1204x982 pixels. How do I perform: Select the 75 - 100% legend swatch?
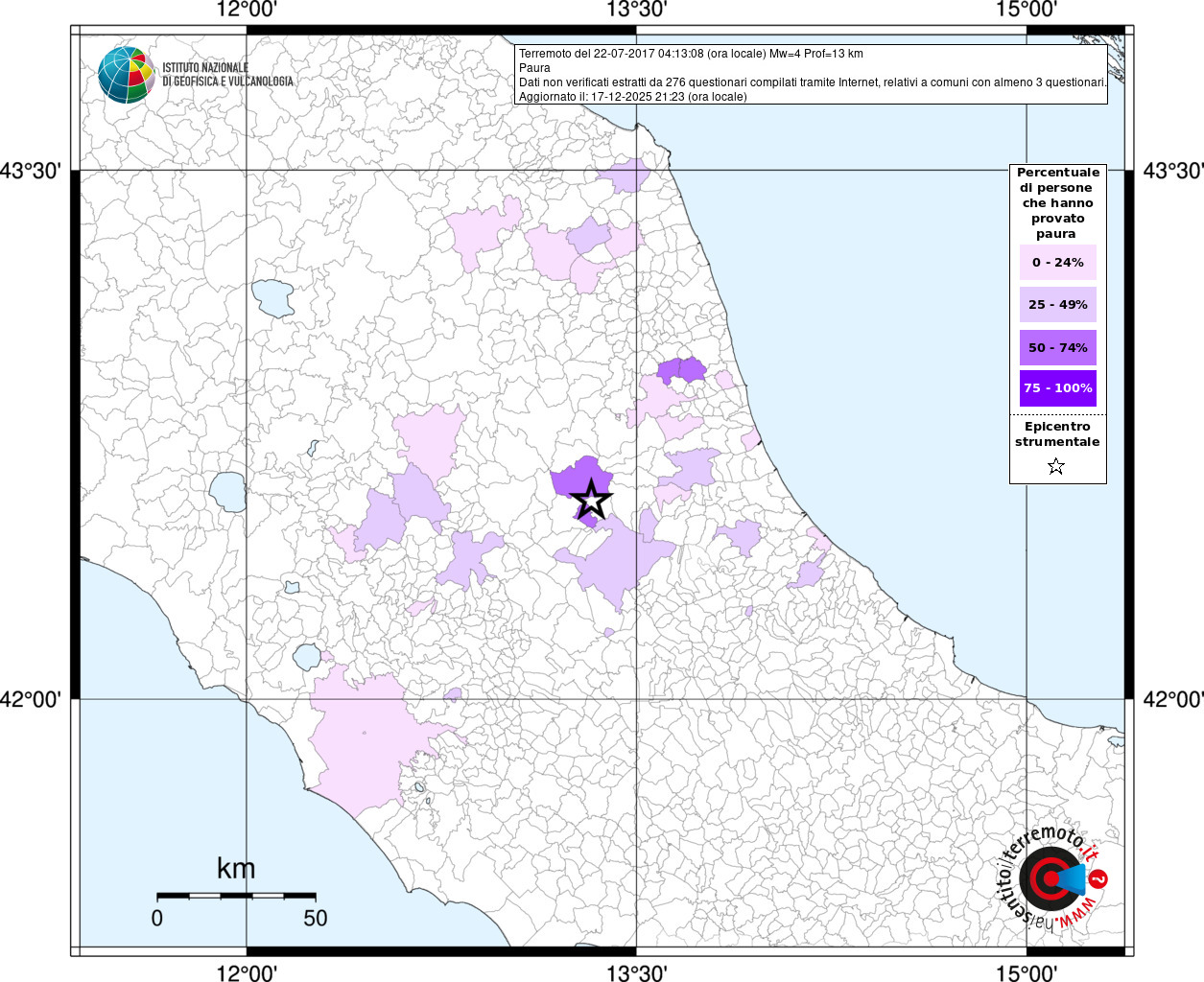coord(1057,388)
